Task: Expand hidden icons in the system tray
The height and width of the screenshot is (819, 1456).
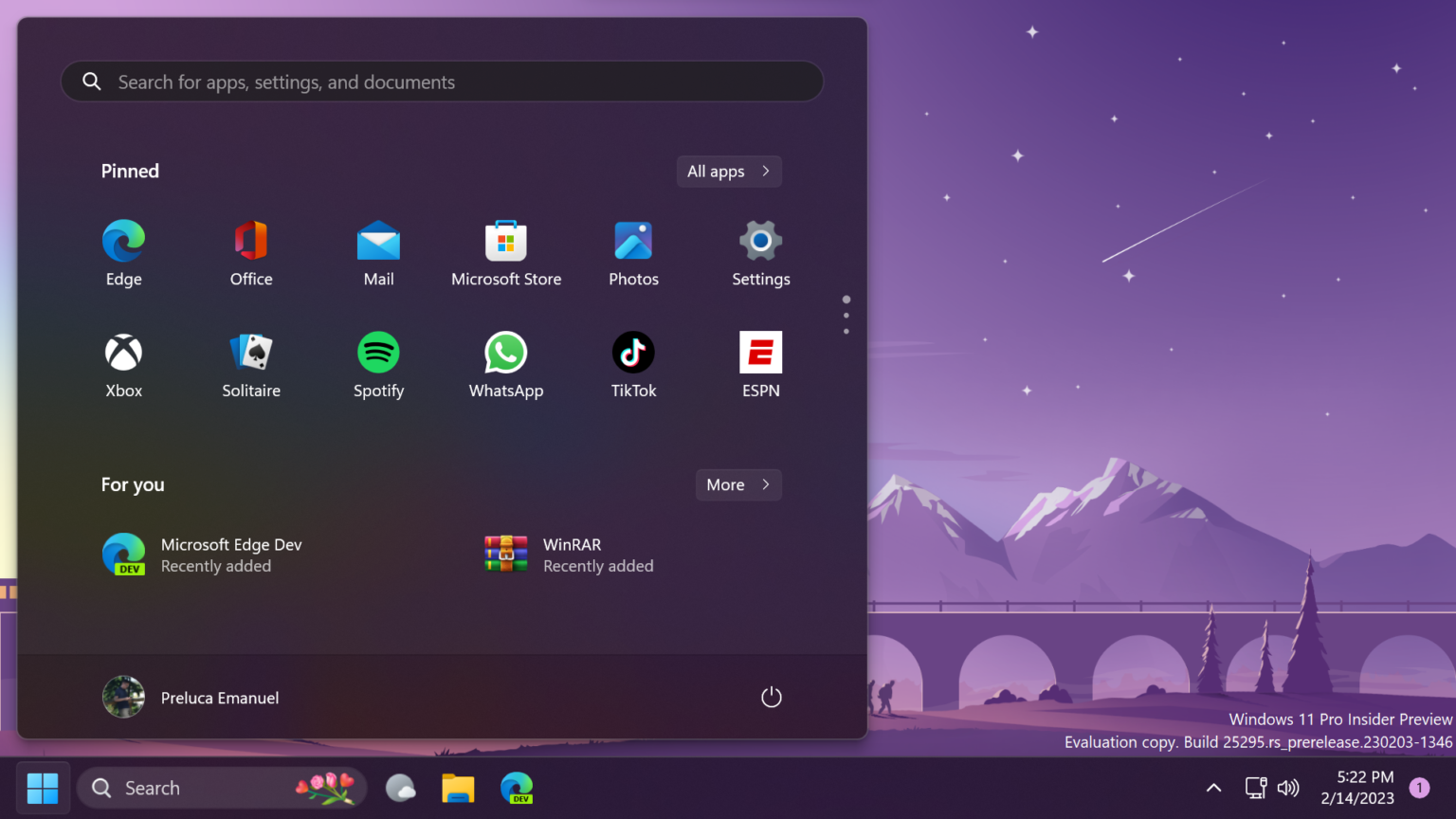Action: point(1213,787)
